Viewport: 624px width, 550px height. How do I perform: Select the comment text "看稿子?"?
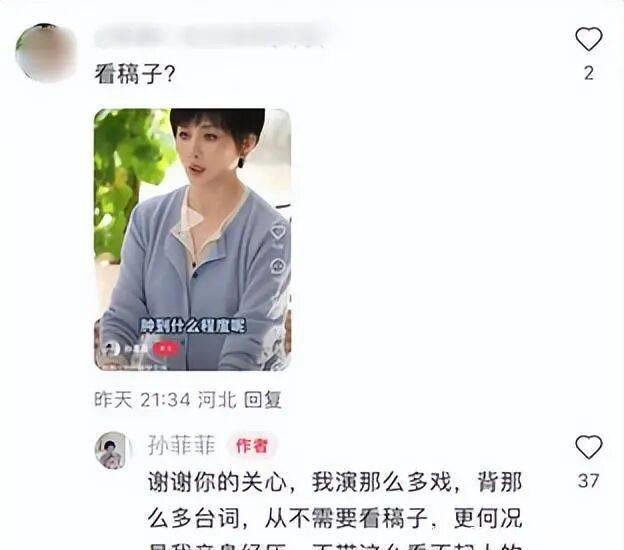pos(135,74)
